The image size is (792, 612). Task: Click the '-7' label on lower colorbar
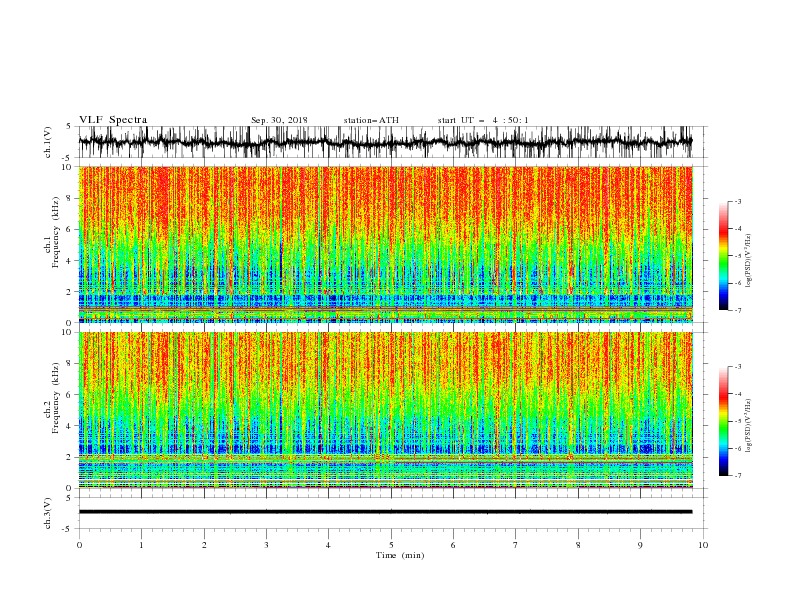point(738,475)
